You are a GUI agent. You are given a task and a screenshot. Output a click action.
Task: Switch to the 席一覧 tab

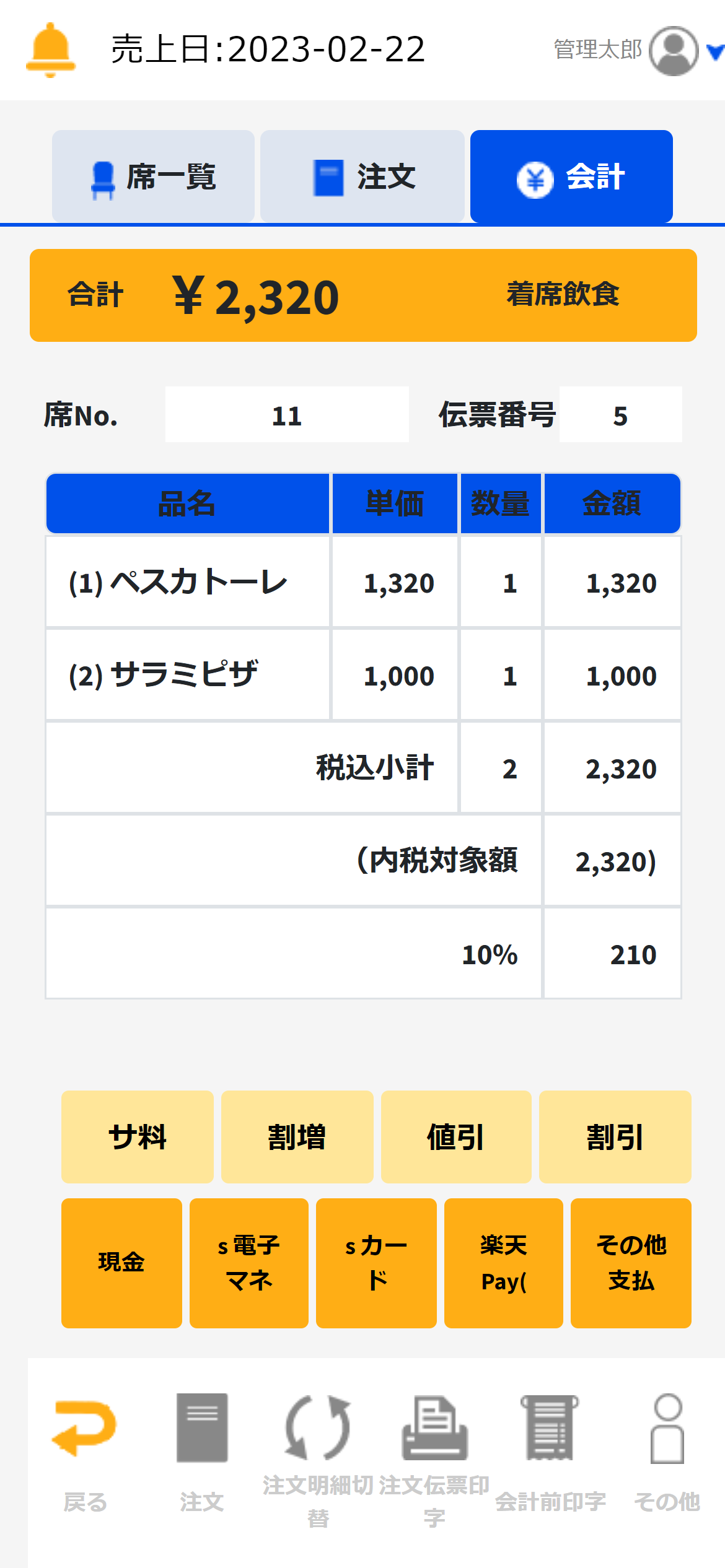pos(153,176)
